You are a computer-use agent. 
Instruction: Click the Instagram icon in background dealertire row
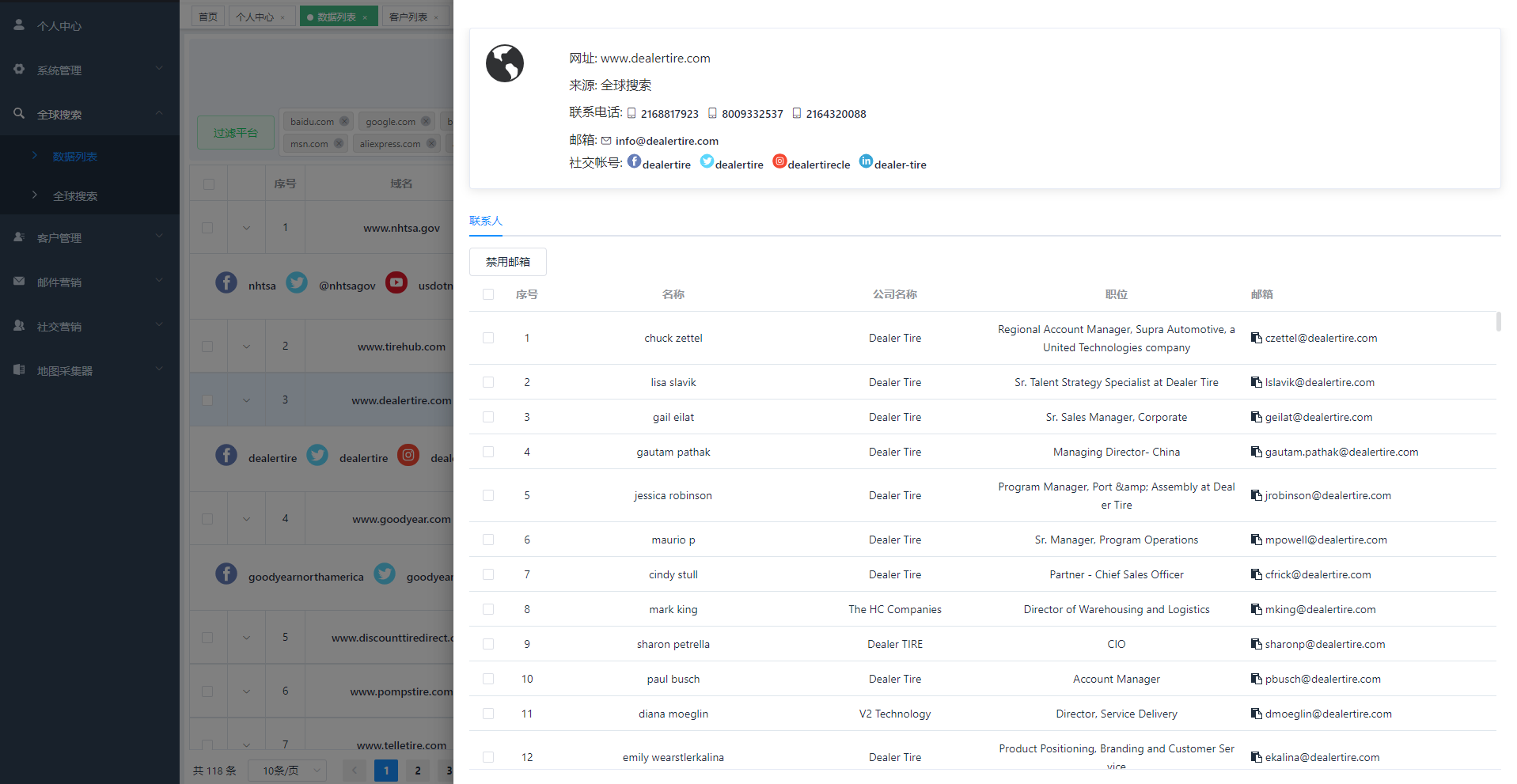coord(408,455)
